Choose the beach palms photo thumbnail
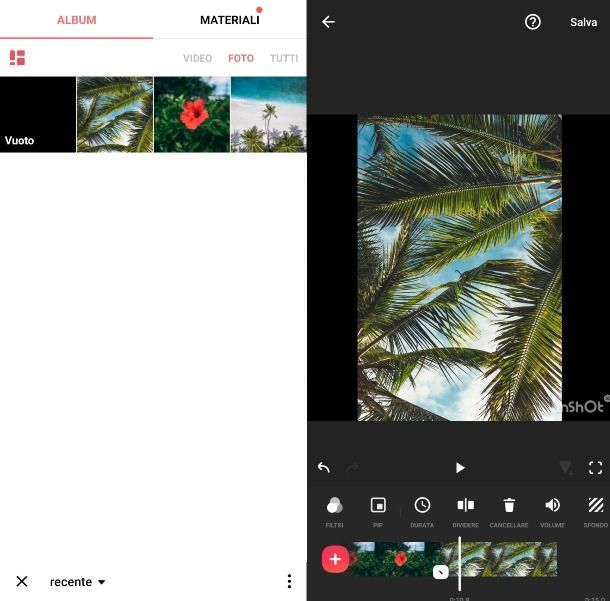This screenshot has height=601, width=610. [268, 114]
